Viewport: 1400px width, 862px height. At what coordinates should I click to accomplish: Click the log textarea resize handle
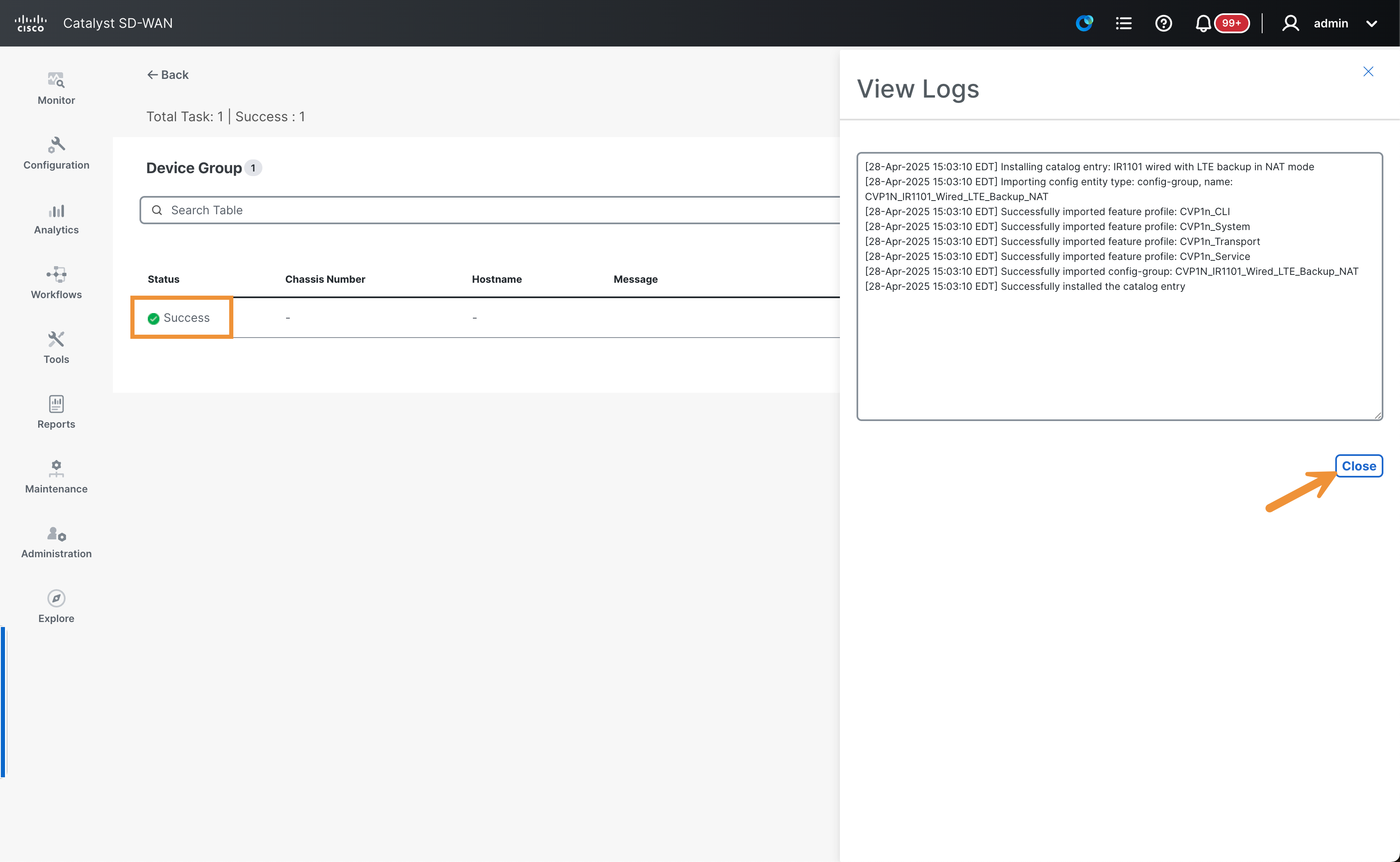1377,415
